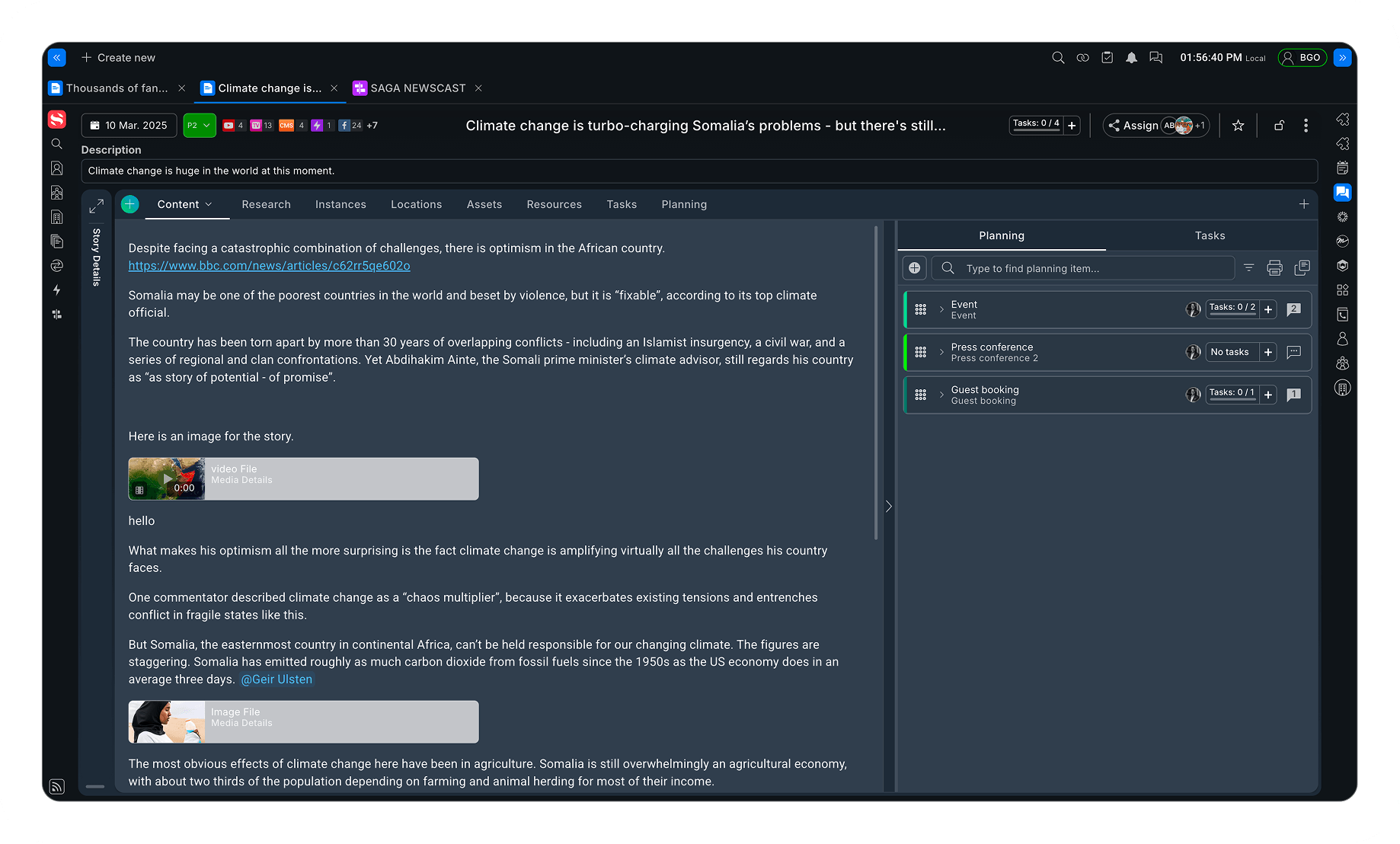
Task: Open the BGO user profile
Action: click(x=1303, y=58)
